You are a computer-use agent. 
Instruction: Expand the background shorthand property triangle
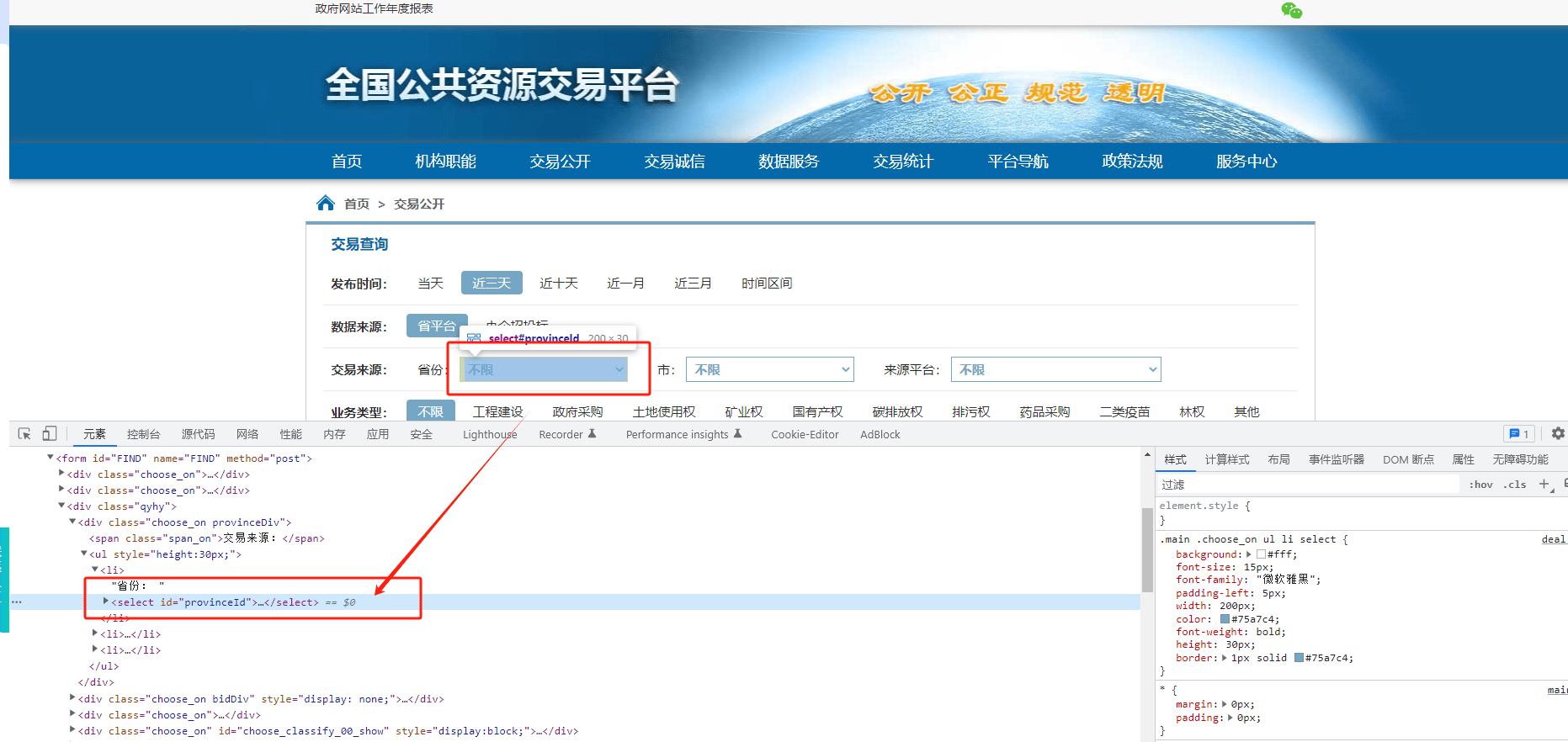pyautogui.click(x=1249, y=554)
